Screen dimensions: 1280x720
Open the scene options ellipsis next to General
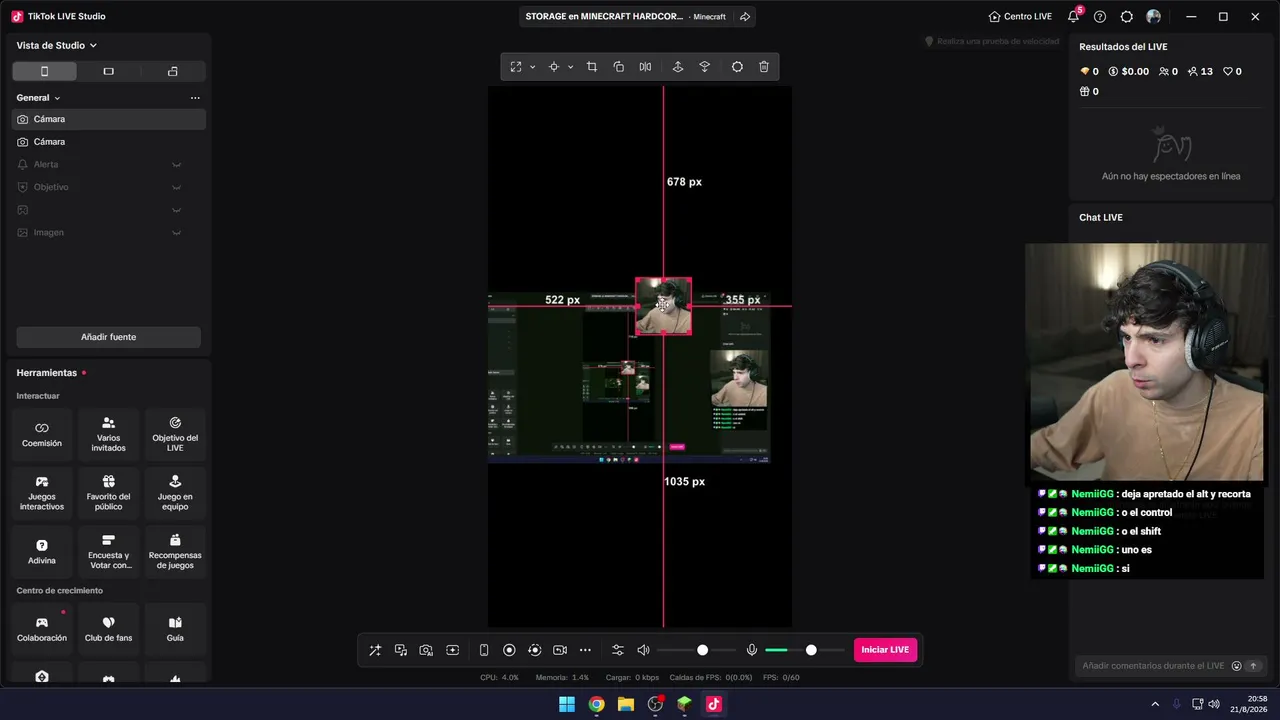(195, 98)
